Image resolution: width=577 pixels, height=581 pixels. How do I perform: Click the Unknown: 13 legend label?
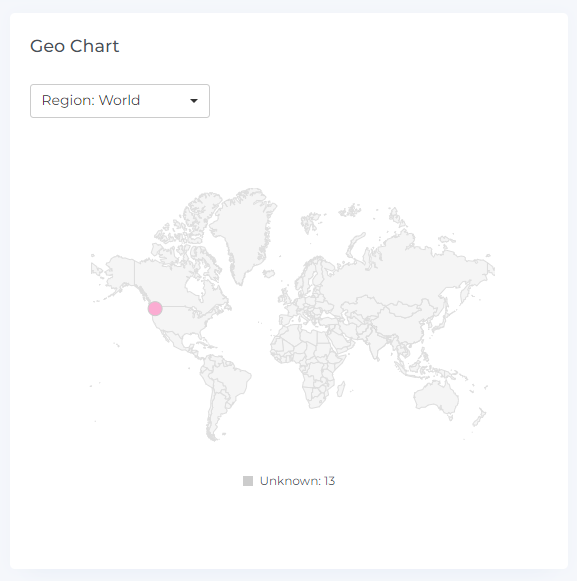[x=297, y=481]
